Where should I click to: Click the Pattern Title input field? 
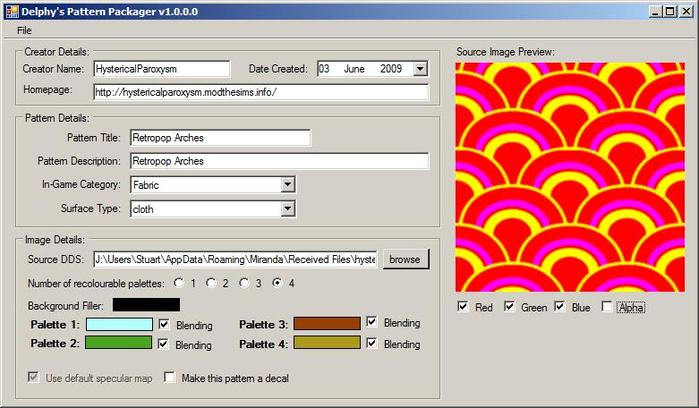221,137
